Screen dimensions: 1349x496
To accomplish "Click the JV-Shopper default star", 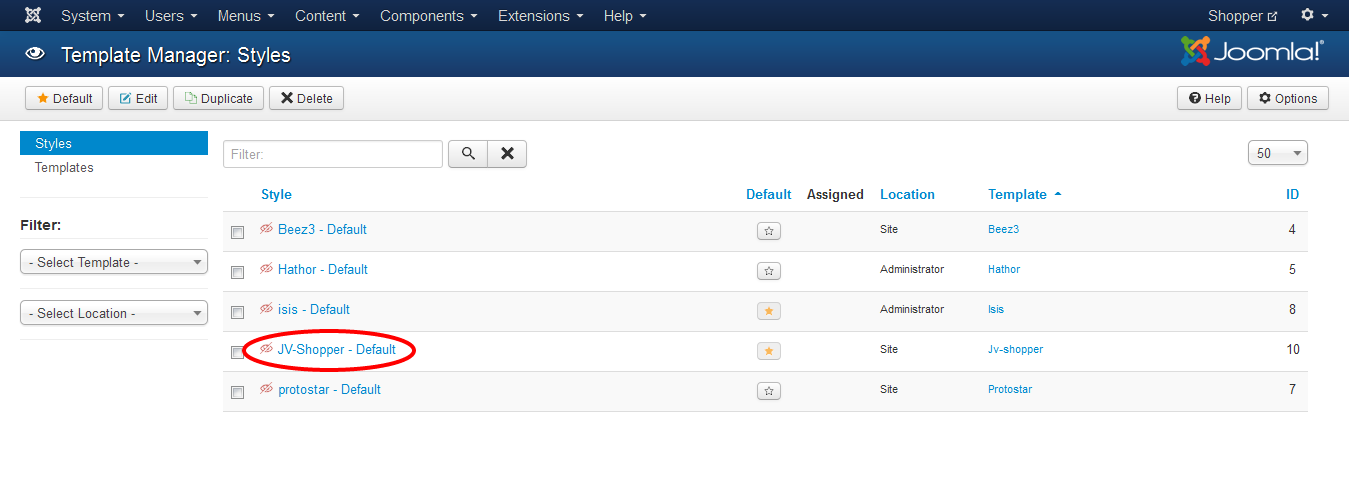I will coord(768,351).
